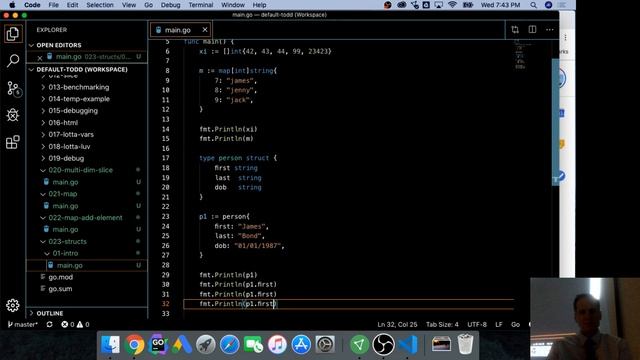Image resolution: width=640 pixels, height=360 pixels.
Task: Click the Spotlight search menu bar icon
Action: (533, 5)
